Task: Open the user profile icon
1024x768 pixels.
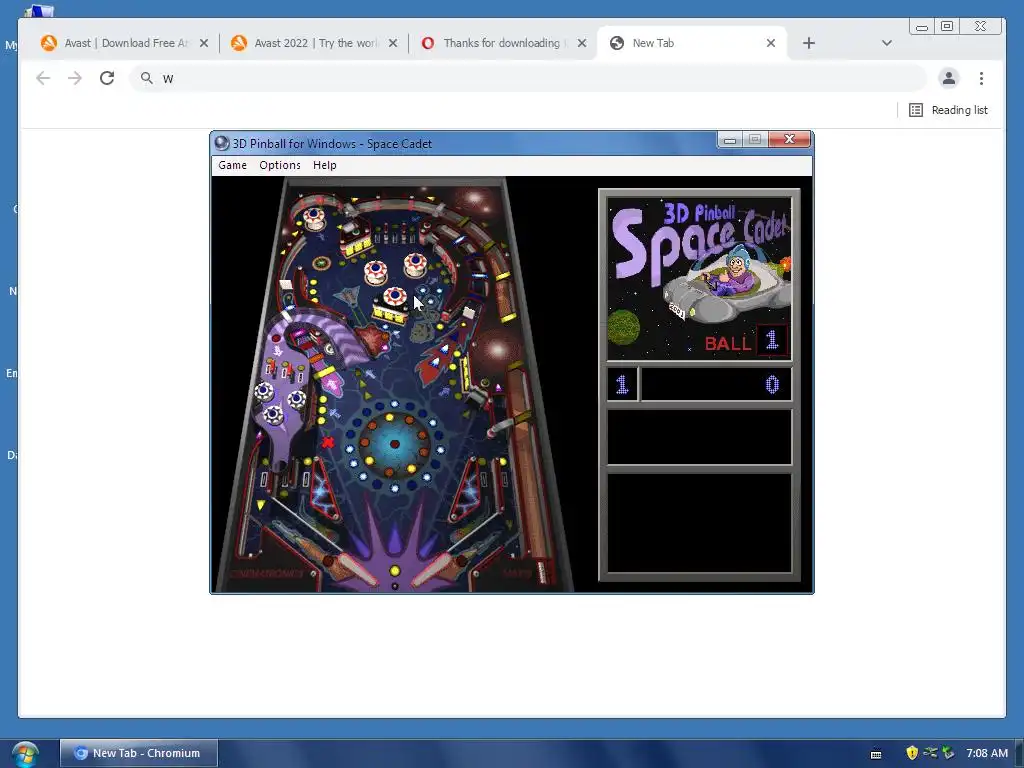Action: [x=949, y=78]
